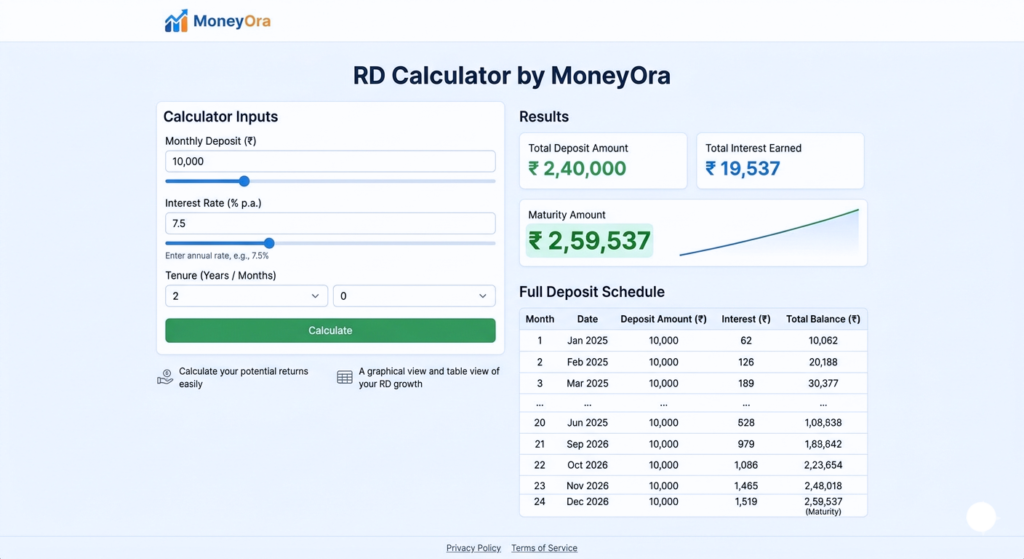The width and height of the screenshot is (1024, 559).
Task: Open the tenure months dropdown
Action: pos(414,296)
